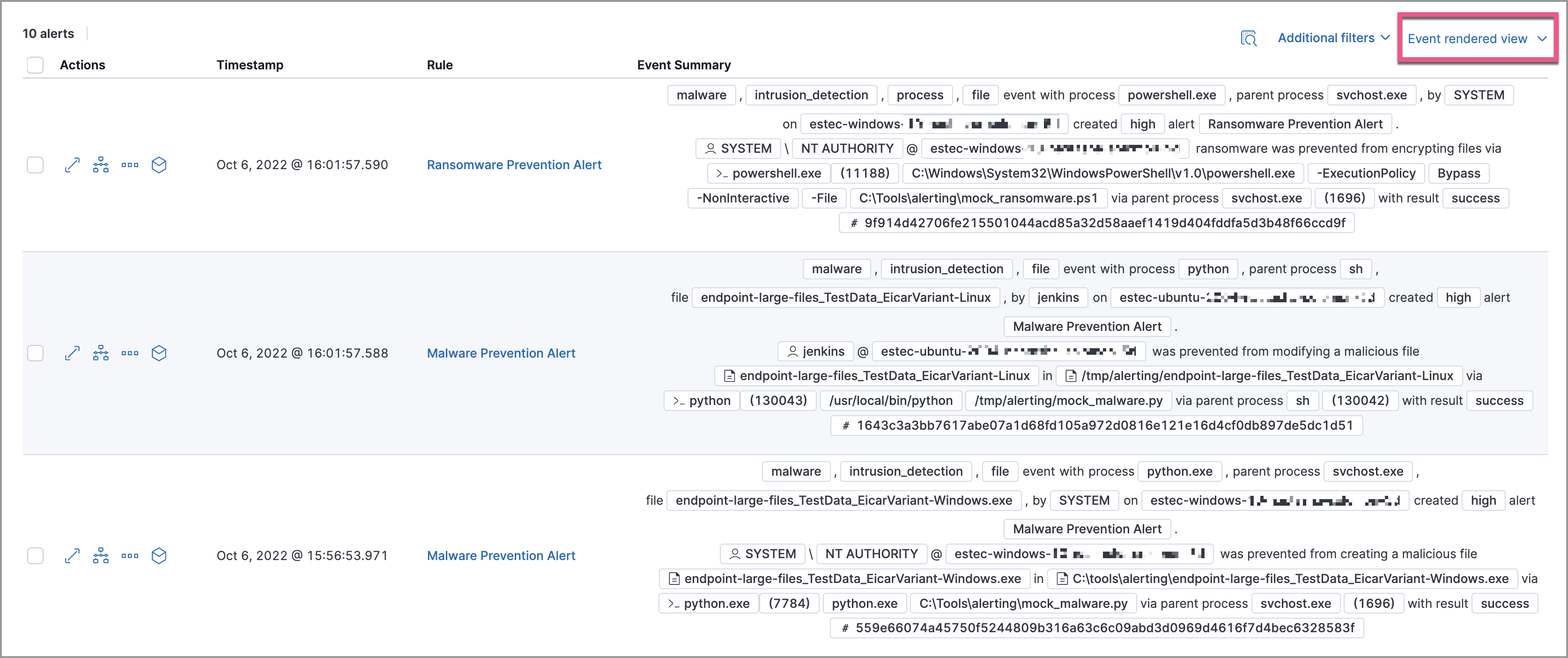
Task: Select the 16:01:57.588 Malware alert checkbox
Action: coord(35,353)
